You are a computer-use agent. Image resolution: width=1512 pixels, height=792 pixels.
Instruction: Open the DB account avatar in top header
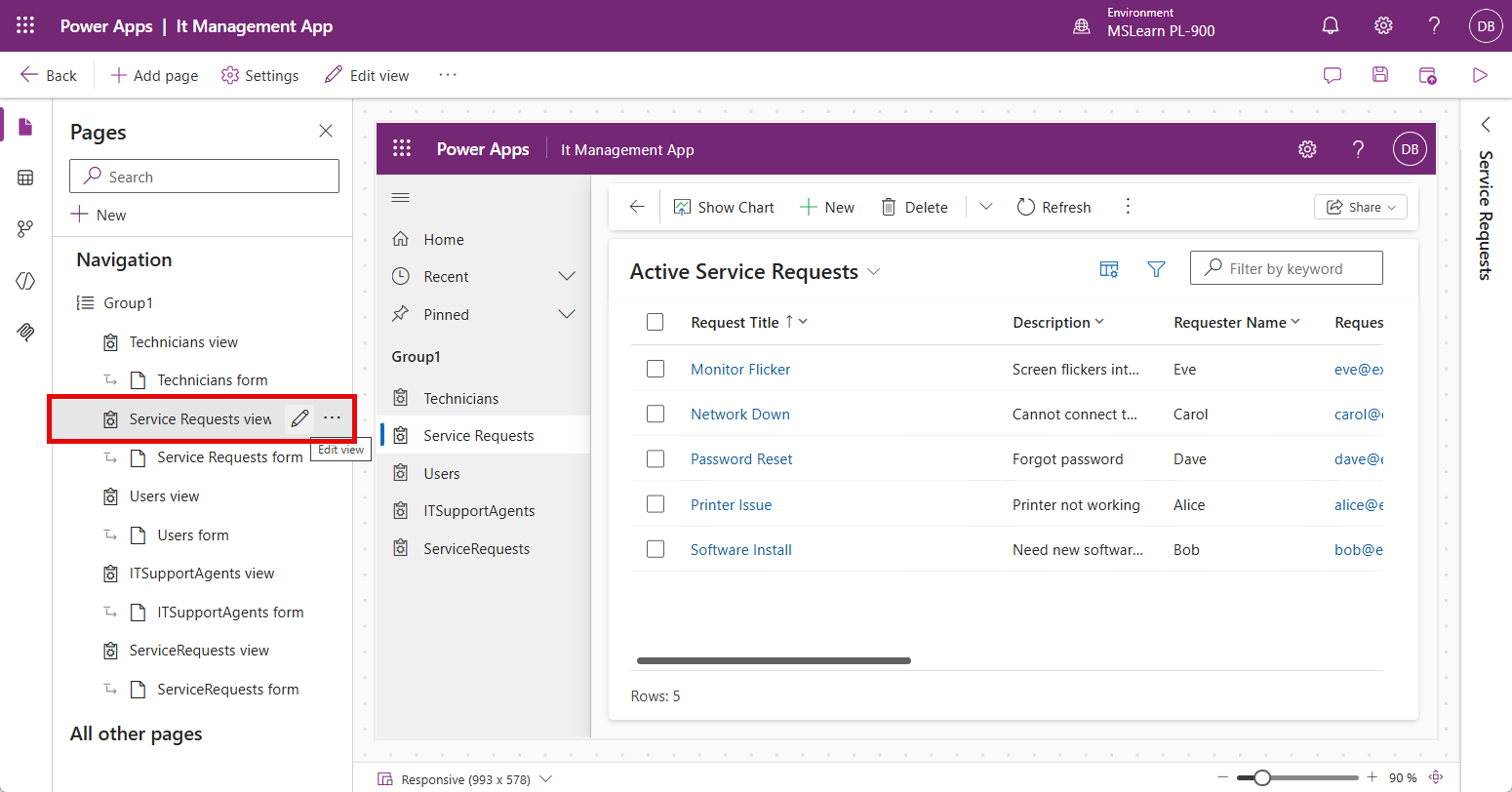click(1486, 26)
